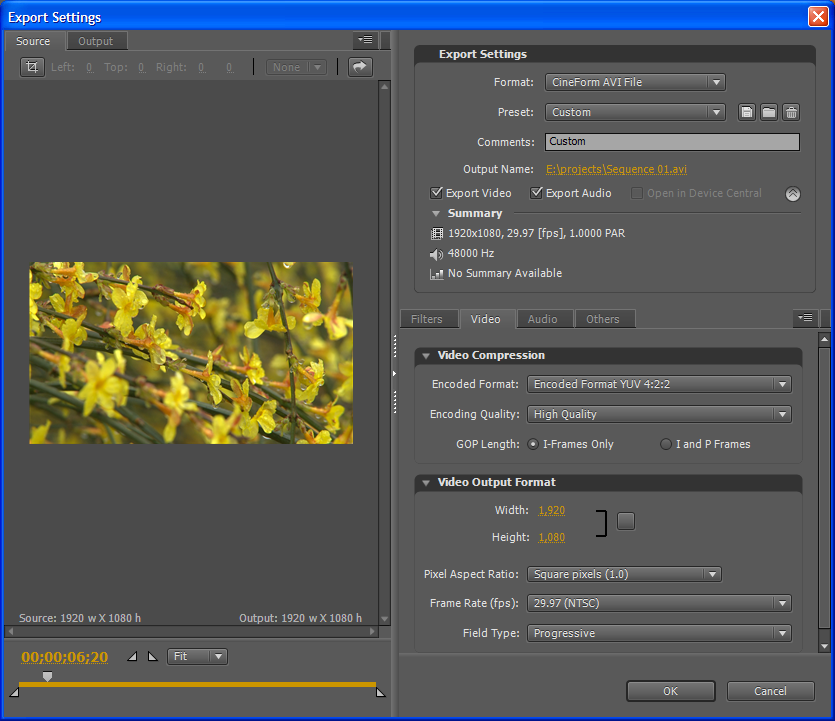This screenshot has height=721, width=835.
Task: Click the save preset icon
Action: coord(747,112)
